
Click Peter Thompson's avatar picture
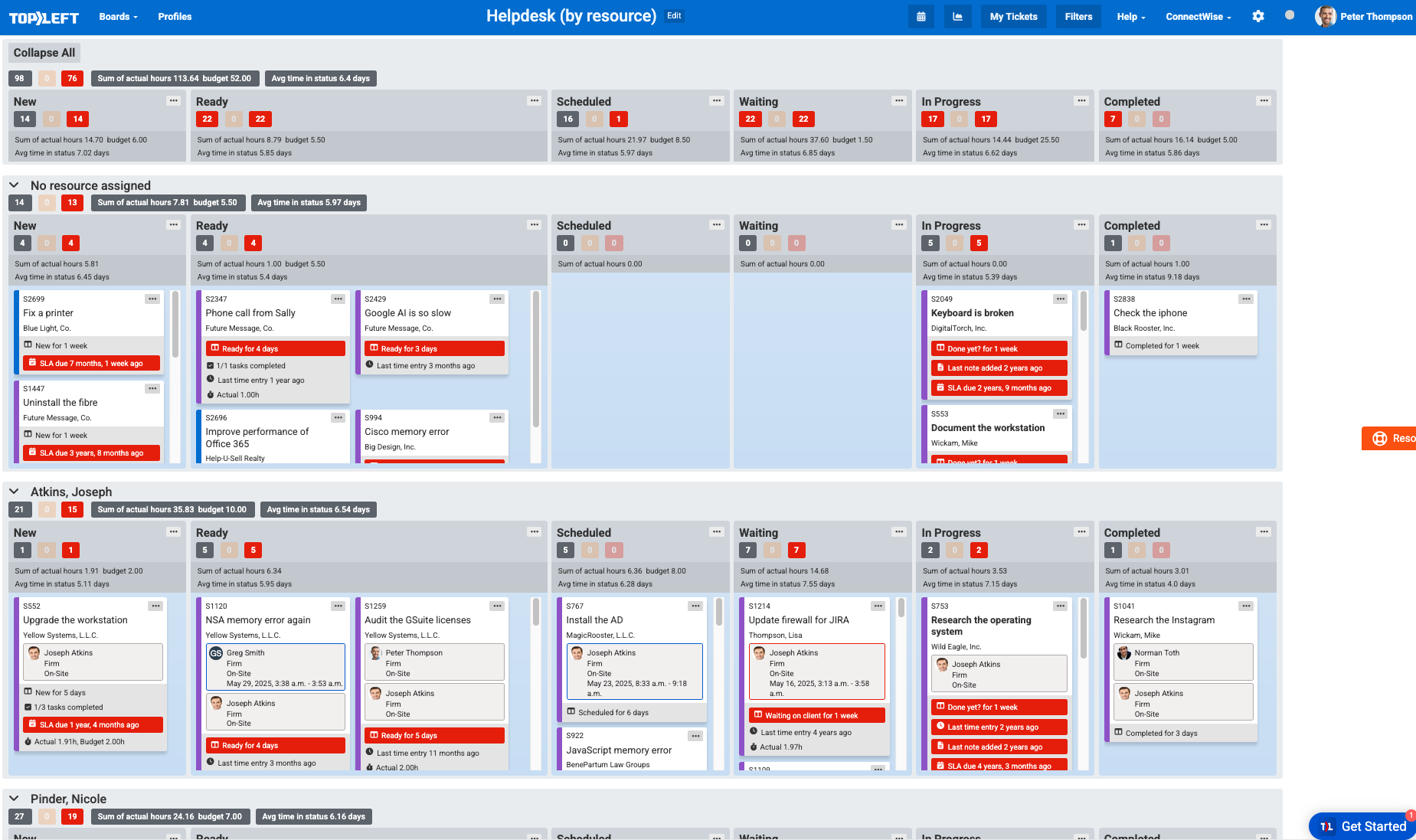pos(1326,16)
